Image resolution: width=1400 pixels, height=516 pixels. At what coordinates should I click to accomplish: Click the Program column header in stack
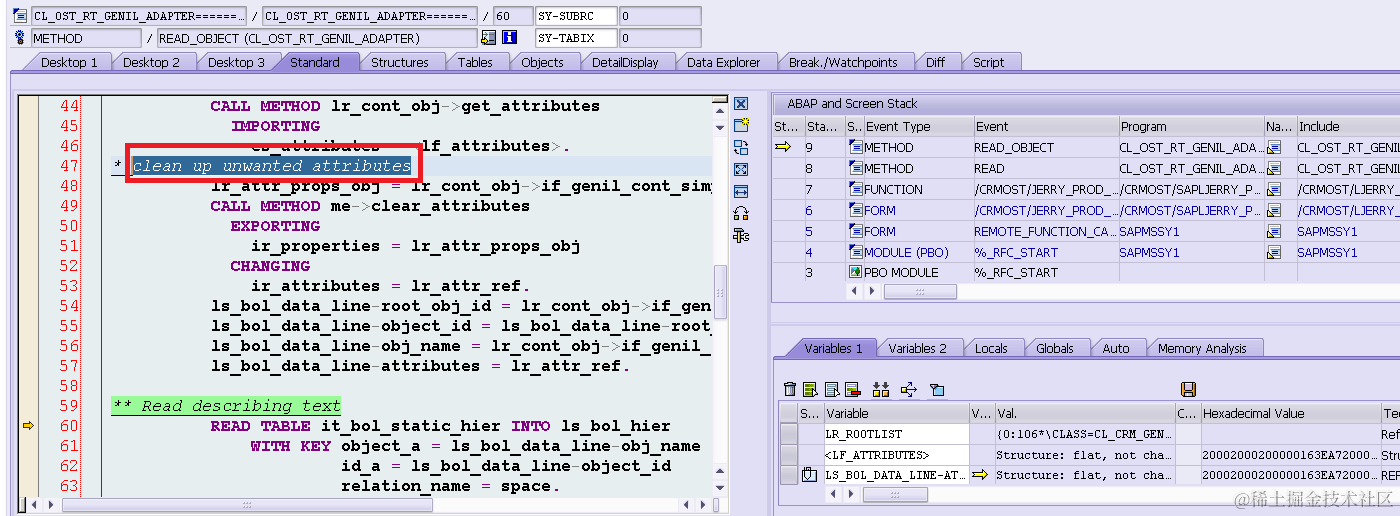1190,127
